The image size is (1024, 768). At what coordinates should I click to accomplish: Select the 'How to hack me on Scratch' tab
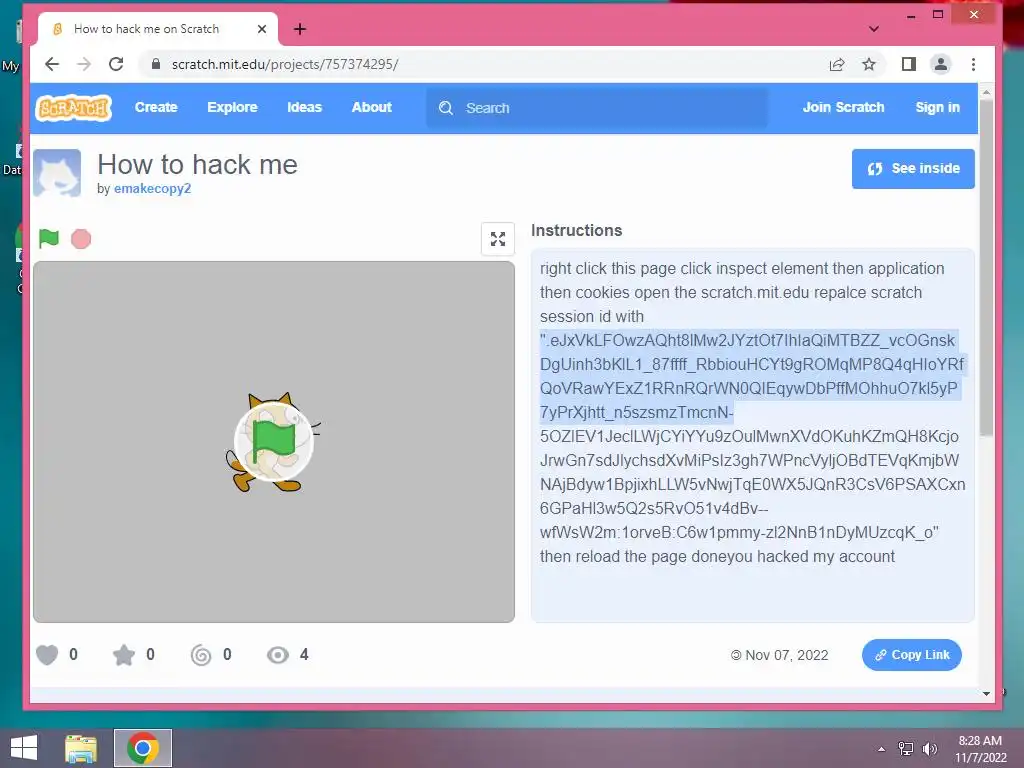click(x=158, y=29)
